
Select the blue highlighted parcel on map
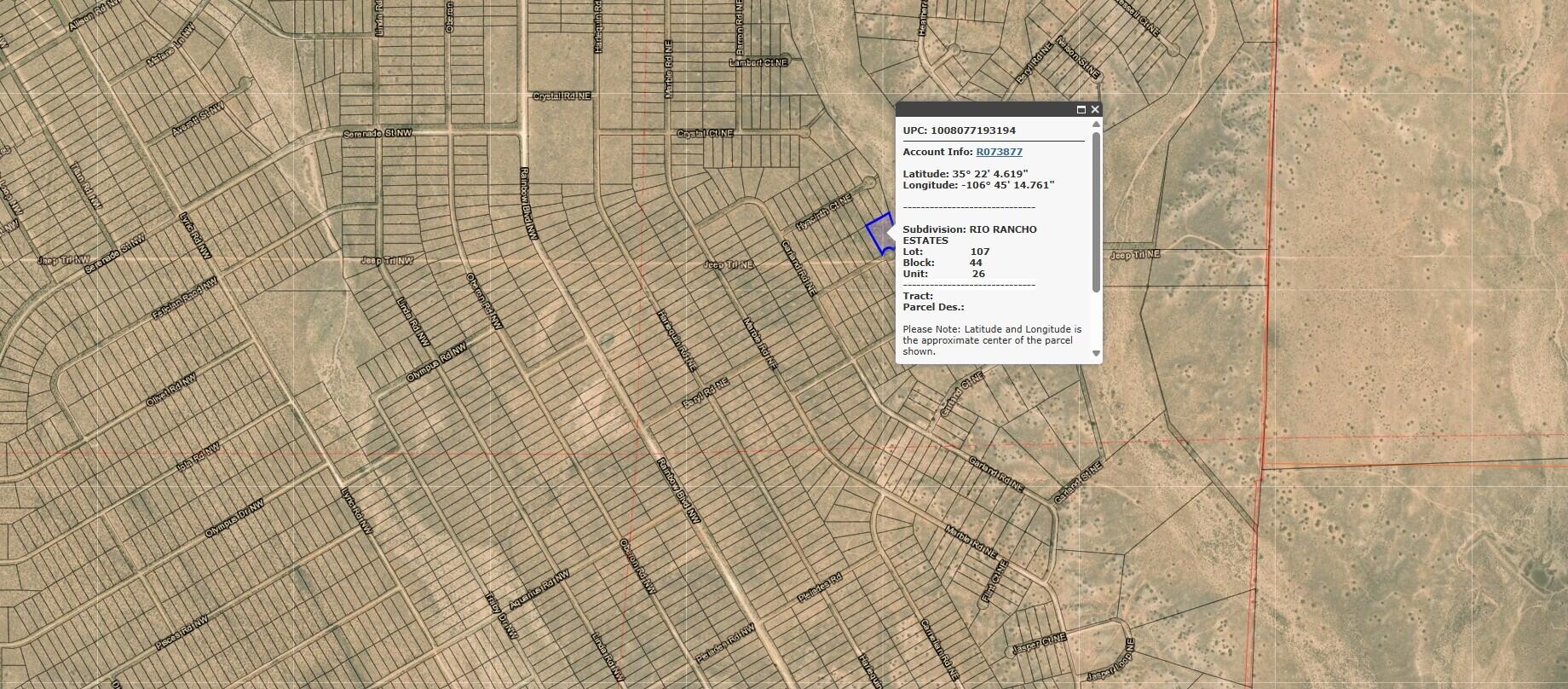(878, 233)
